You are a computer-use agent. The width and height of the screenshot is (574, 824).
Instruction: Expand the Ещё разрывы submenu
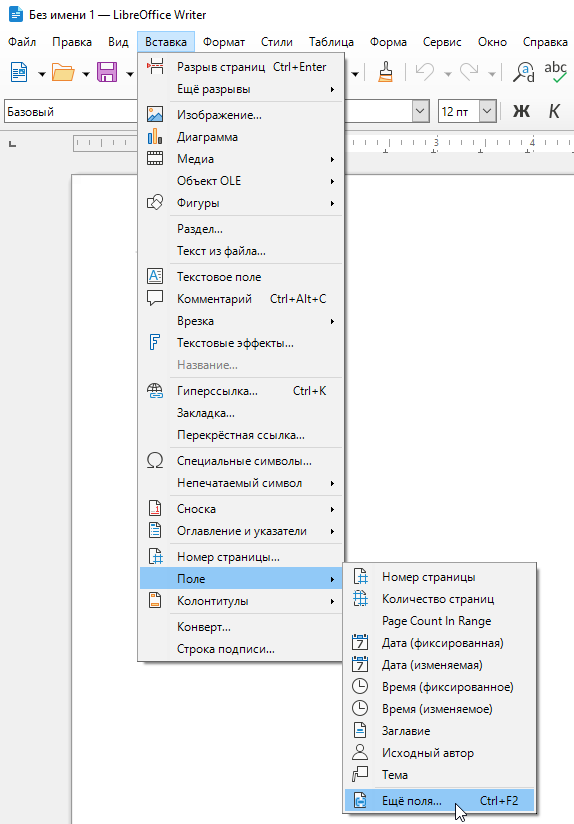pos(242,89)
